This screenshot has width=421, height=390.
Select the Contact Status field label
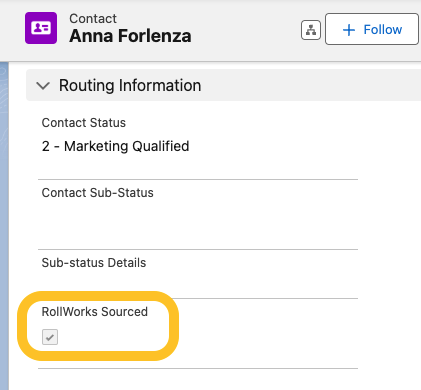point(84,123)
